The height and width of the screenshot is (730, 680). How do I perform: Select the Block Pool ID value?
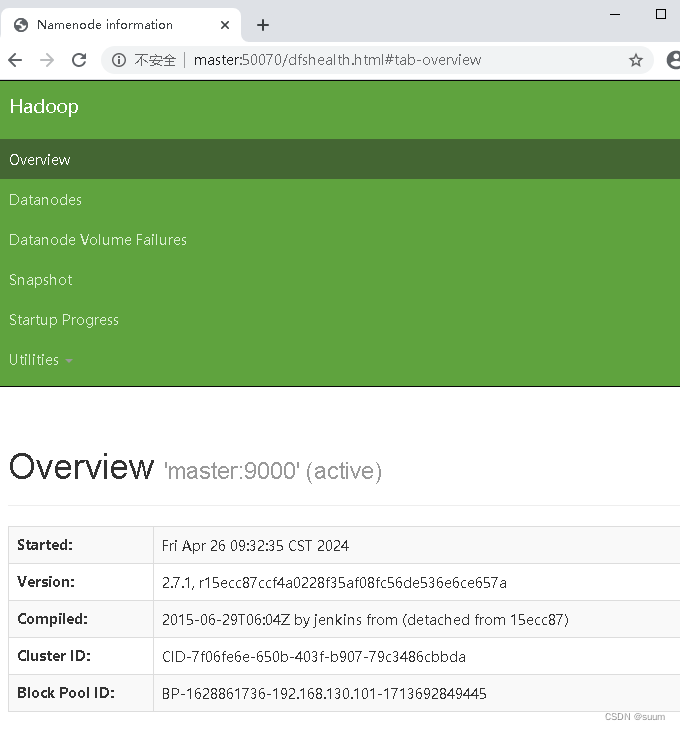324,694
